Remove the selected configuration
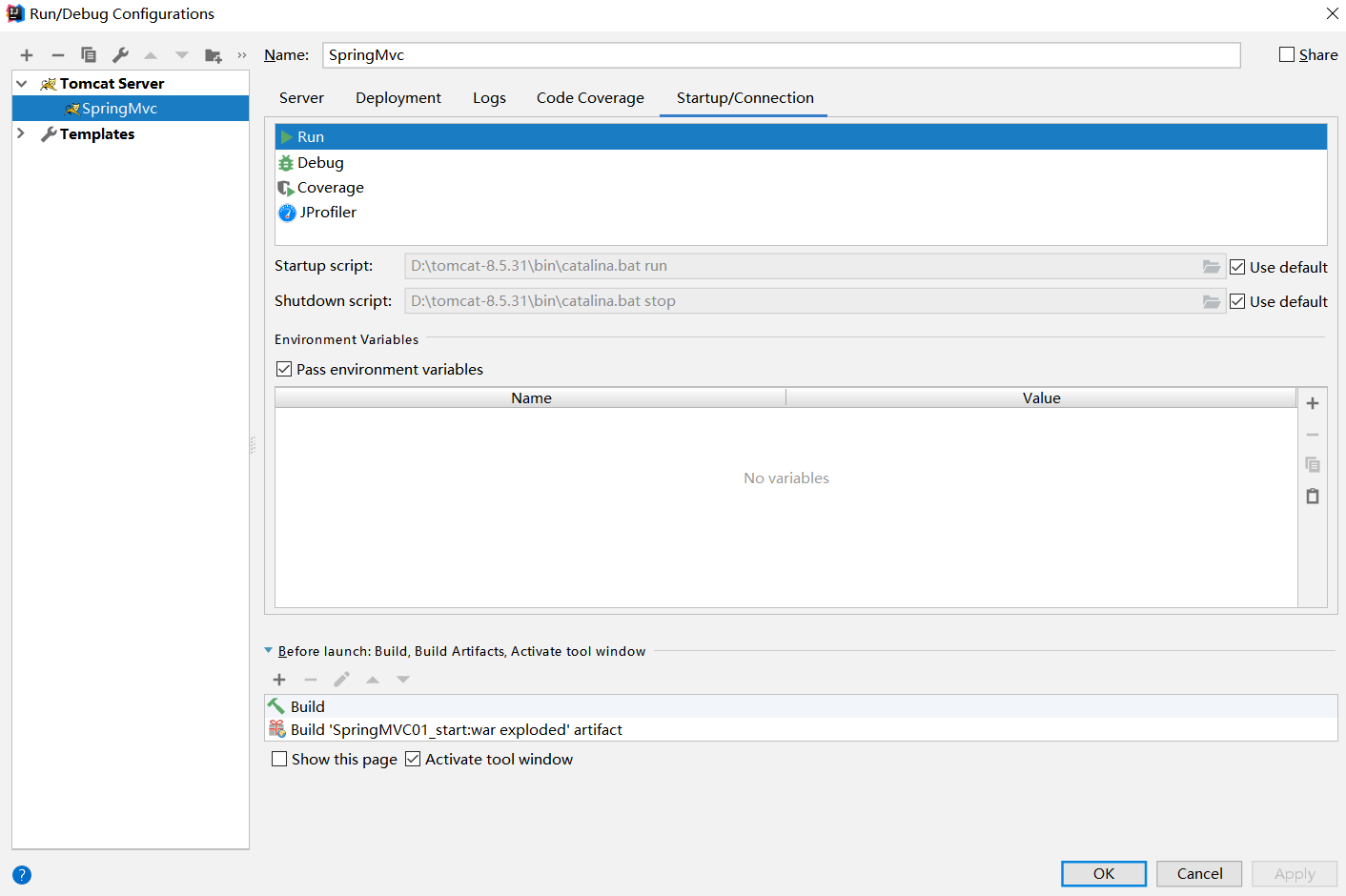 click(x=58, y=55)
